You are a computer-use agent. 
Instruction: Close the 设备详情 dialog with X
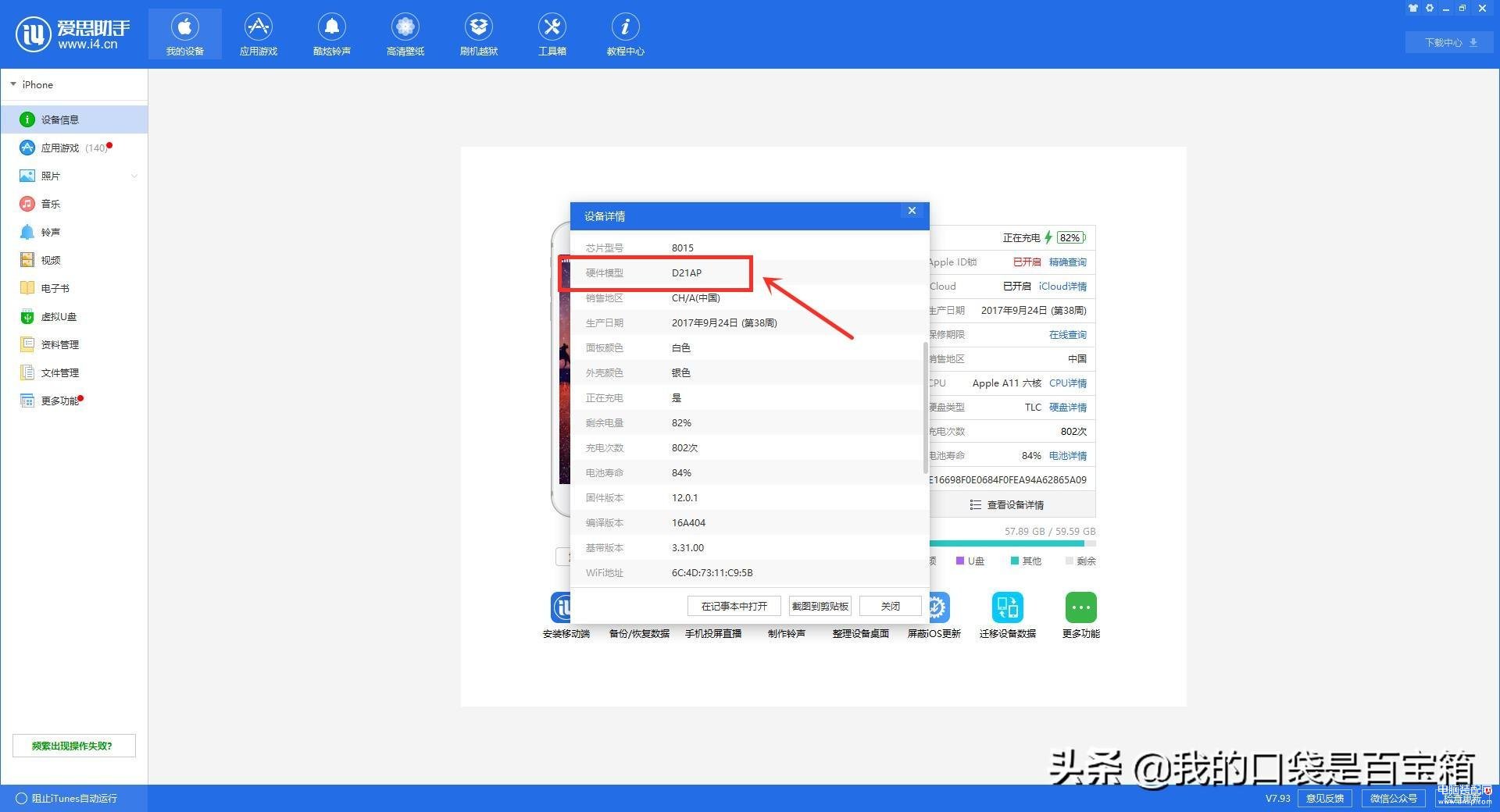tap(912, 211)
